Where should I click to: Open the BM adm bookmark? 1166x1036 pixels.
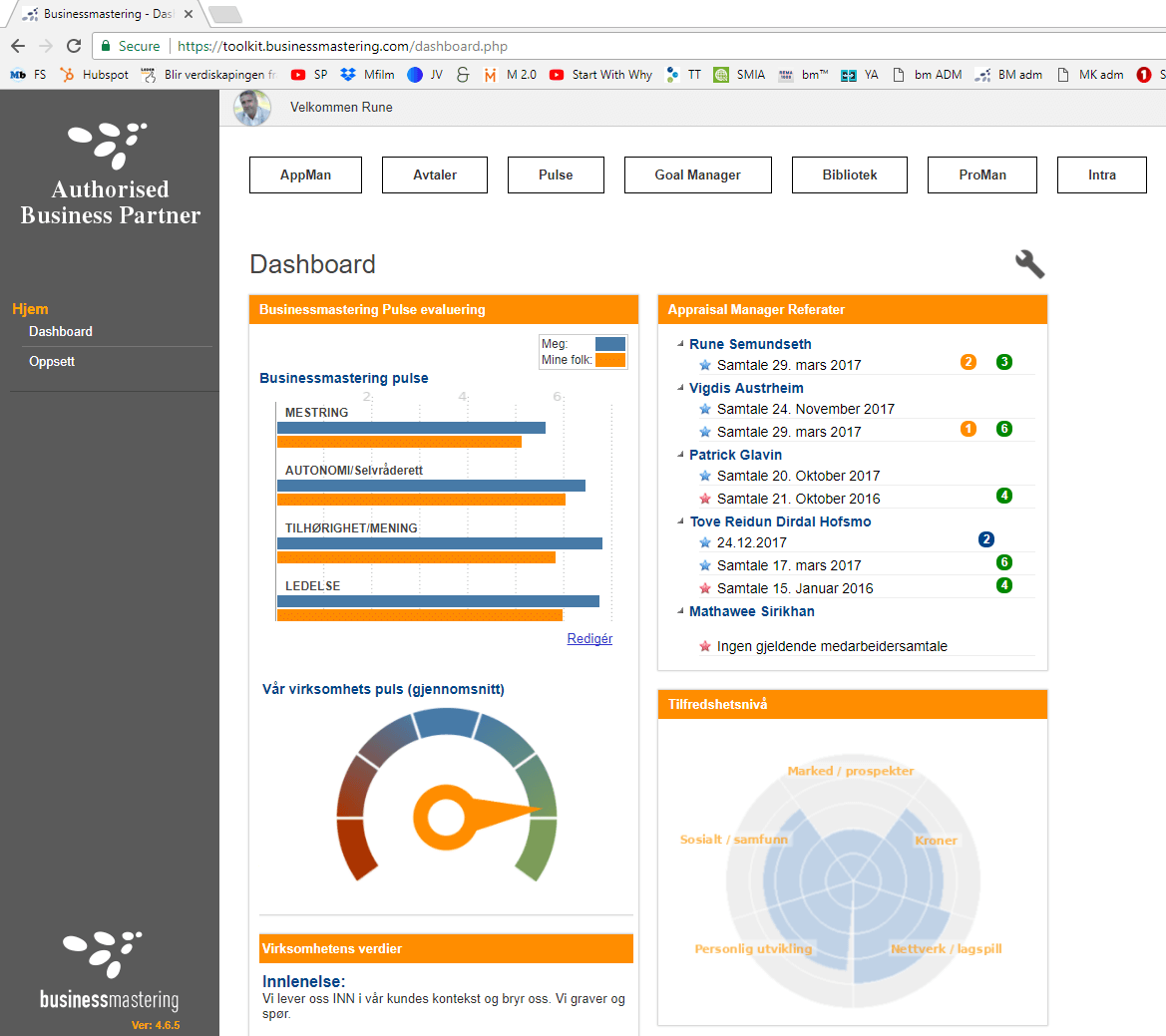(x=1008, y=75)
